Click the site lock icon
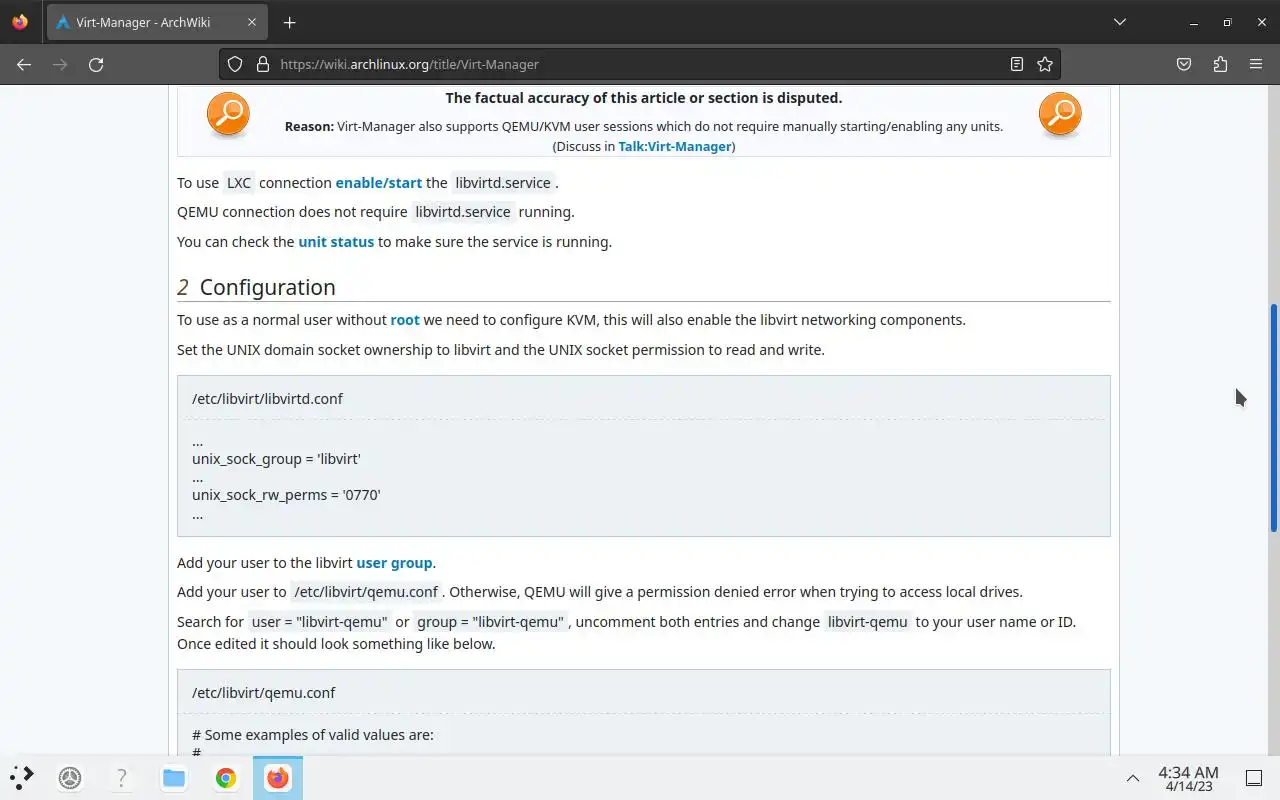 click(x=263, y=64)
